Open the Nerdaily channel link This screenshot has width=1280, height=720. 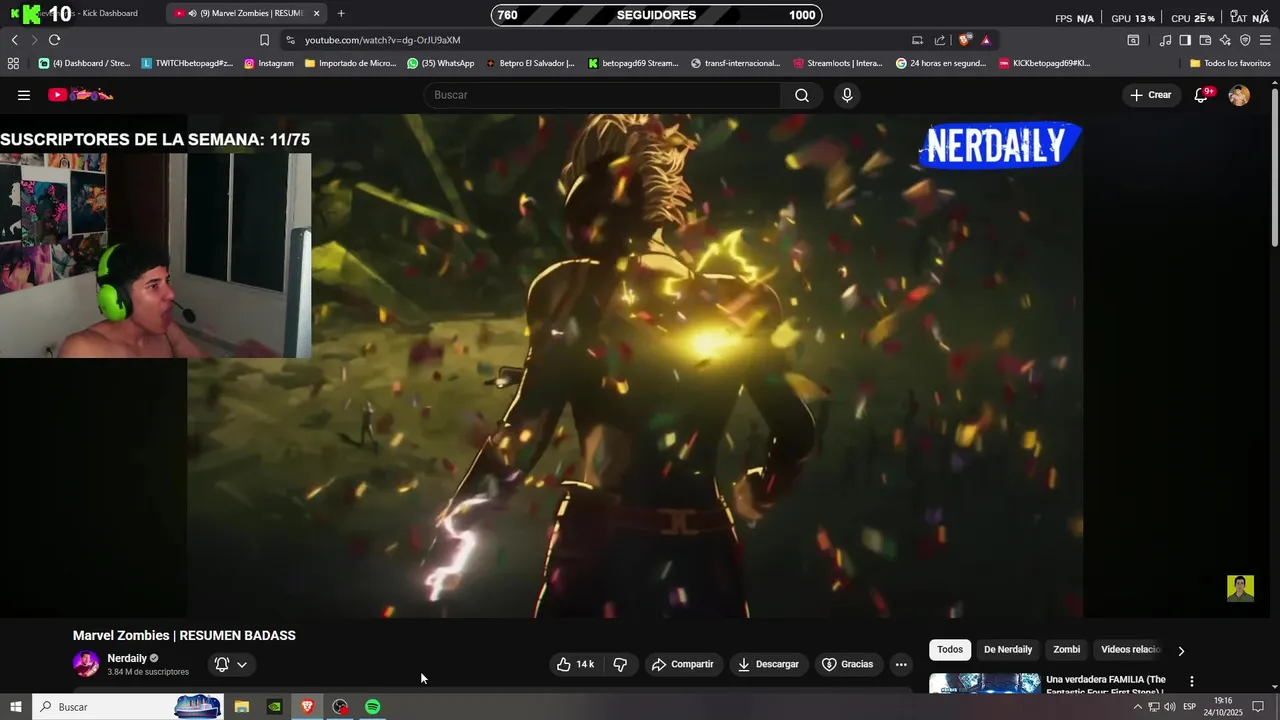tap(127, 658)
